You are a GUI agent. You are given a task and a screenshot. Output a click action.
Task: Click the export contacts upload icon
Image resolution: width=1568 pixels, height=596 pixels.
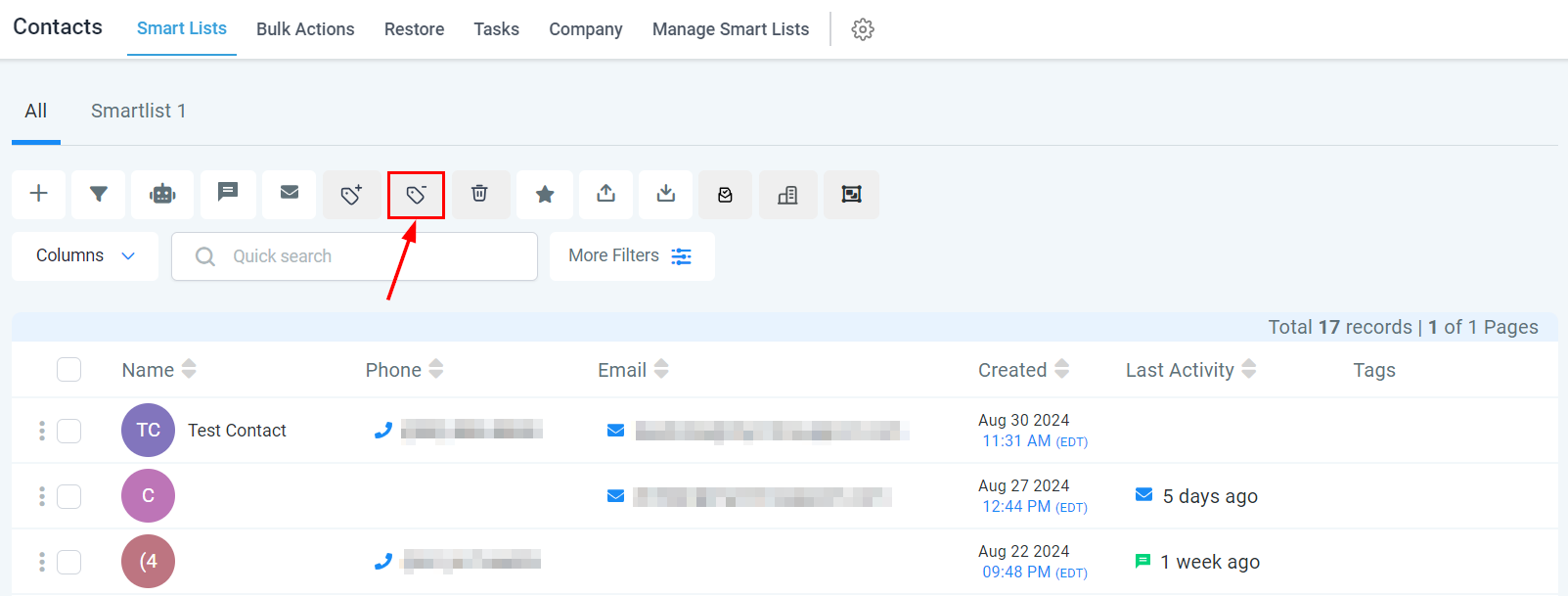(606, 194)
